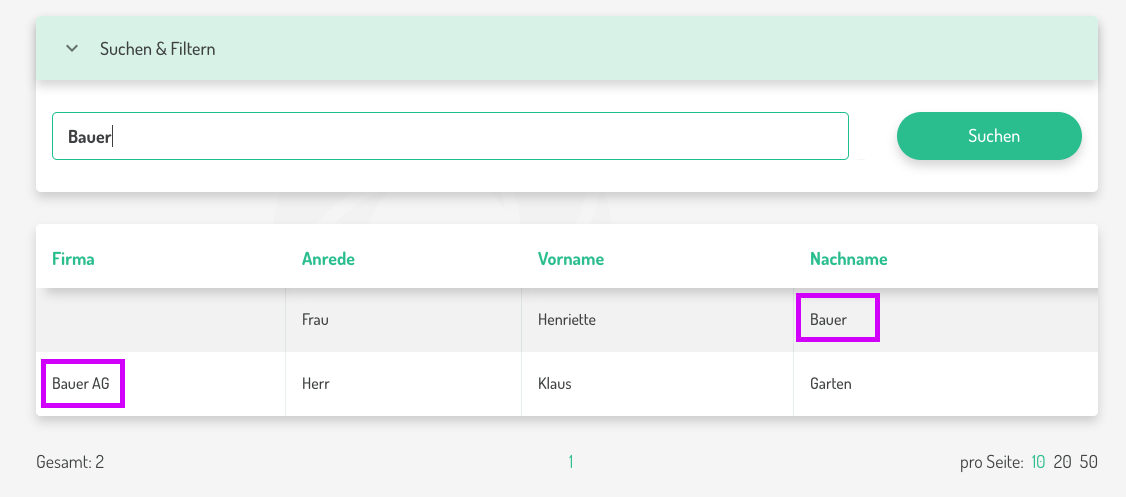Click the Garten last name cell

point(830,384)
